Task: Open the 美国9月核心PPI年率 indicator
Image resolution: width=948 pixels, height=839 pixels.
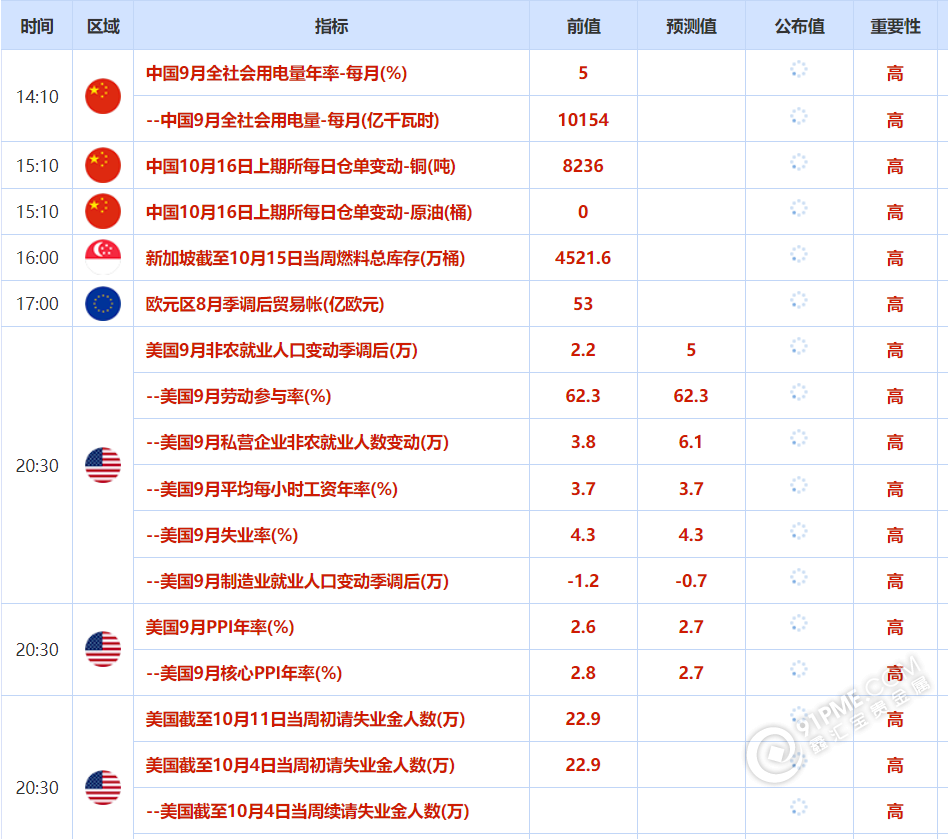Action: coord(244,673)
